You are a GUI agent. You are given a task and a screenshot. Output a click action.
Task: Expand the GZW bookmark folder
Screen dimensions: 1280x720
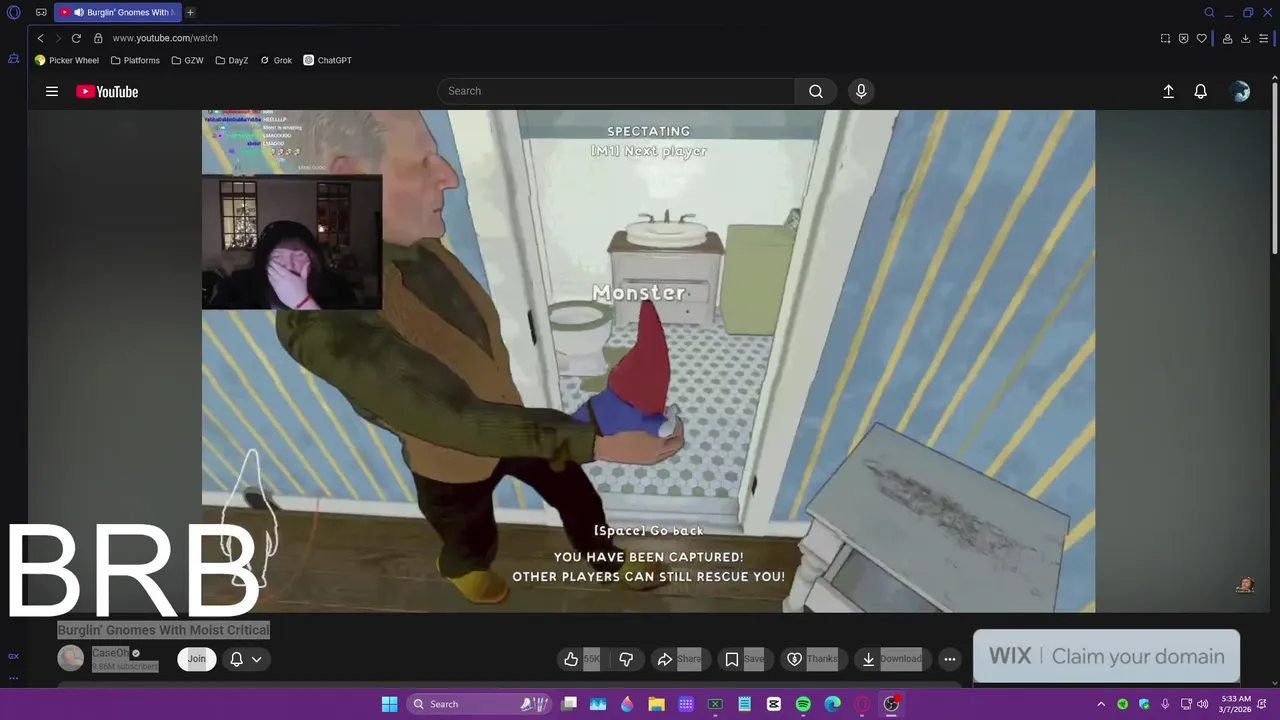(187, 60)
